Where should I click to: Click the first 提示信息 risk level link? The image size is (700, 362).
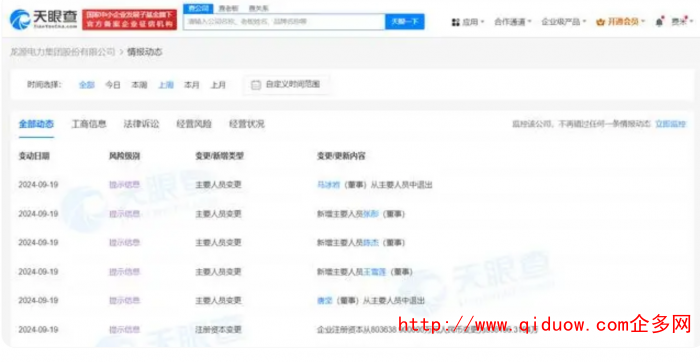tap(125, 185)
